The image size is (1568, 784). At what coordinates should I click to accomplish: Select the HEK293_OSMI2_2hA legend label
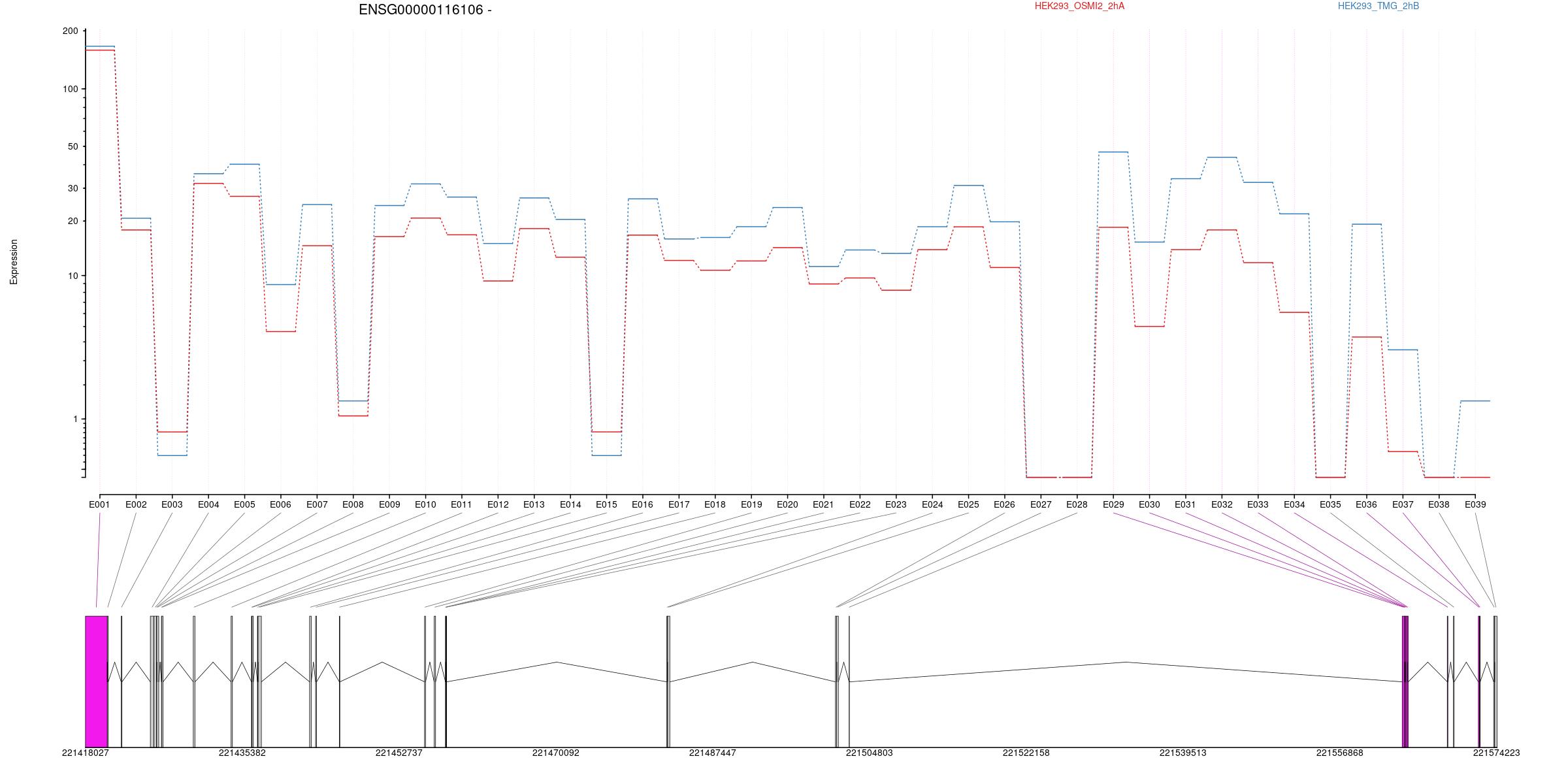(x=1080, y=6)
